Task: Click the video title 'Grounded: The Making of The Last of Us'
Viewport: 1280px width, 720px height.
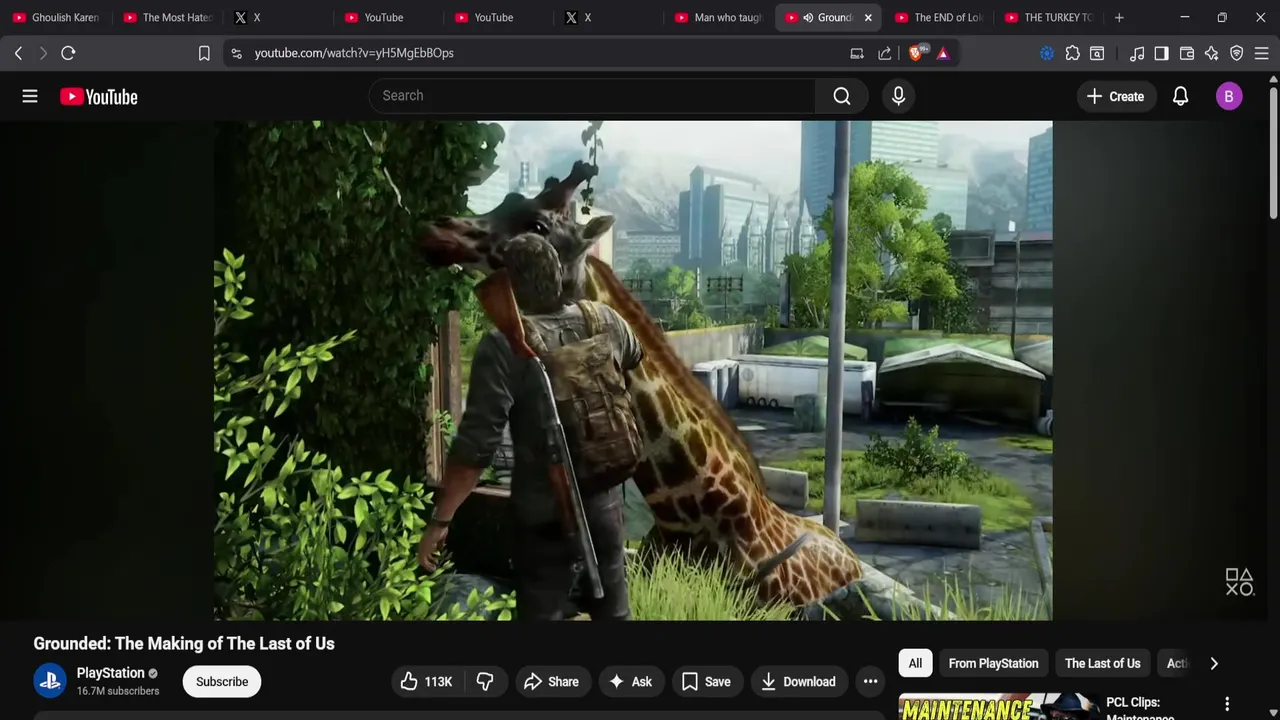Action: pos(184,644)
